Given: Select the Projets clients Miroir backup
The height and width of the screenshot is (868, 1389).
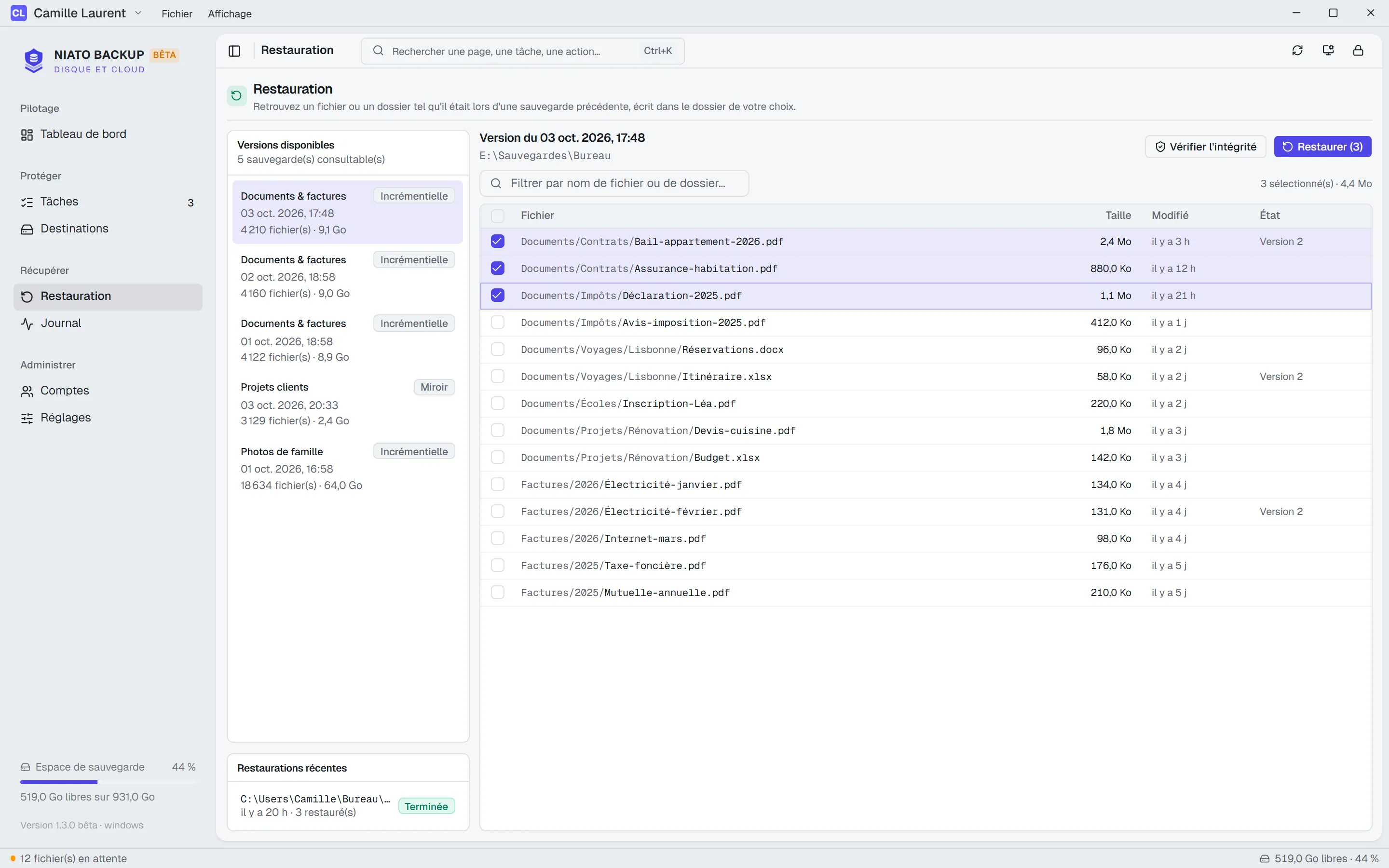Looking at the screenshot, I should coord(347,404).
